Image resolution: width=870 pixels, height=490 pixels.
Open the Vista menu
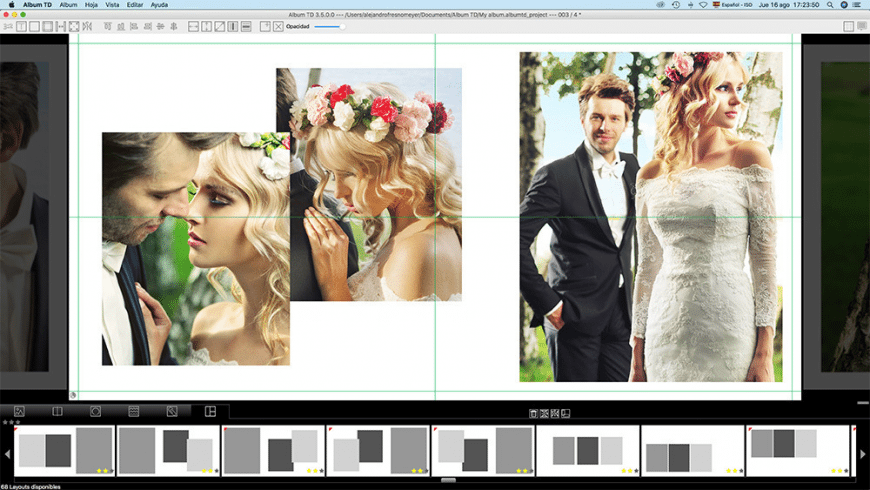[112, 5]
